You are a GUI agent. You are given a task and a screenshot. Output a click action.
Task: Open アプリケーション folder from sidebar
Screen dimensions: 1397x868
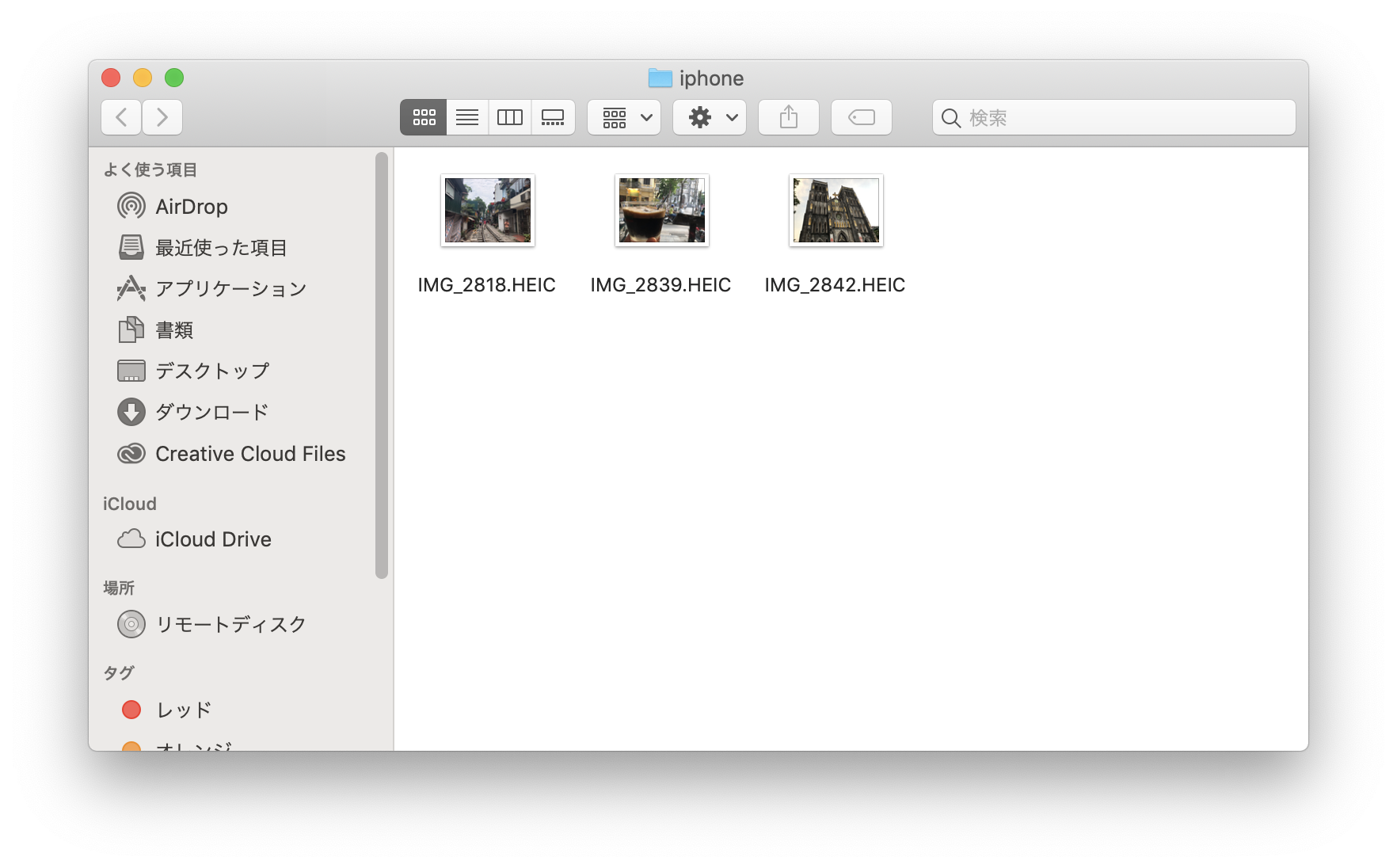[x=231, y=289]
